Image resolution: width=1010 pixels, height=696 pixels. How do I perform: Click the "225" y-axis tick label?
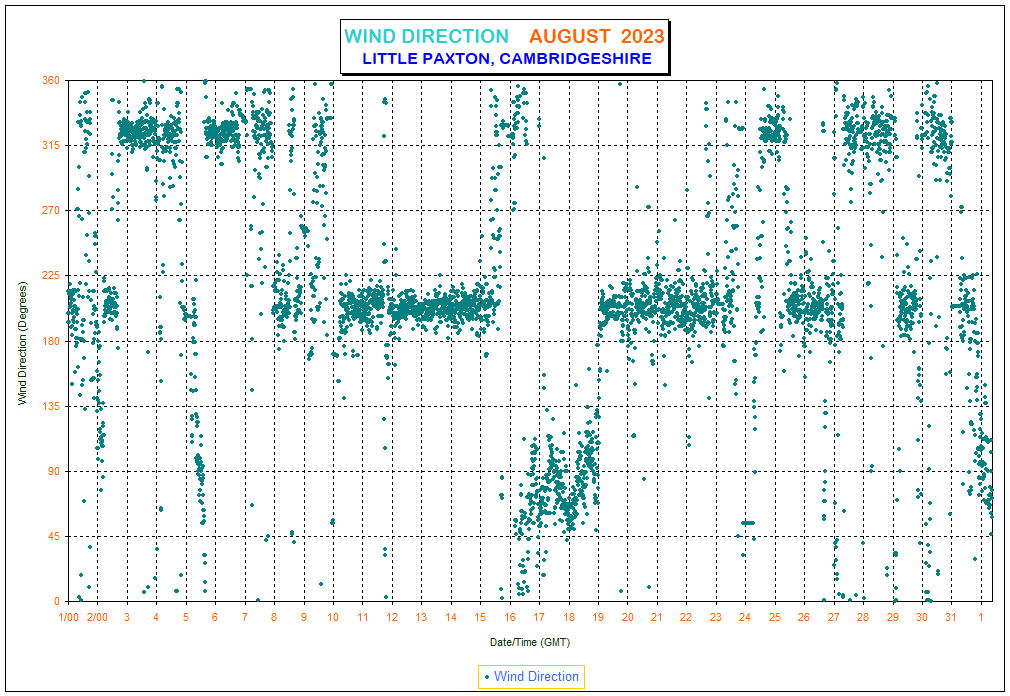[x=52, y=276]
